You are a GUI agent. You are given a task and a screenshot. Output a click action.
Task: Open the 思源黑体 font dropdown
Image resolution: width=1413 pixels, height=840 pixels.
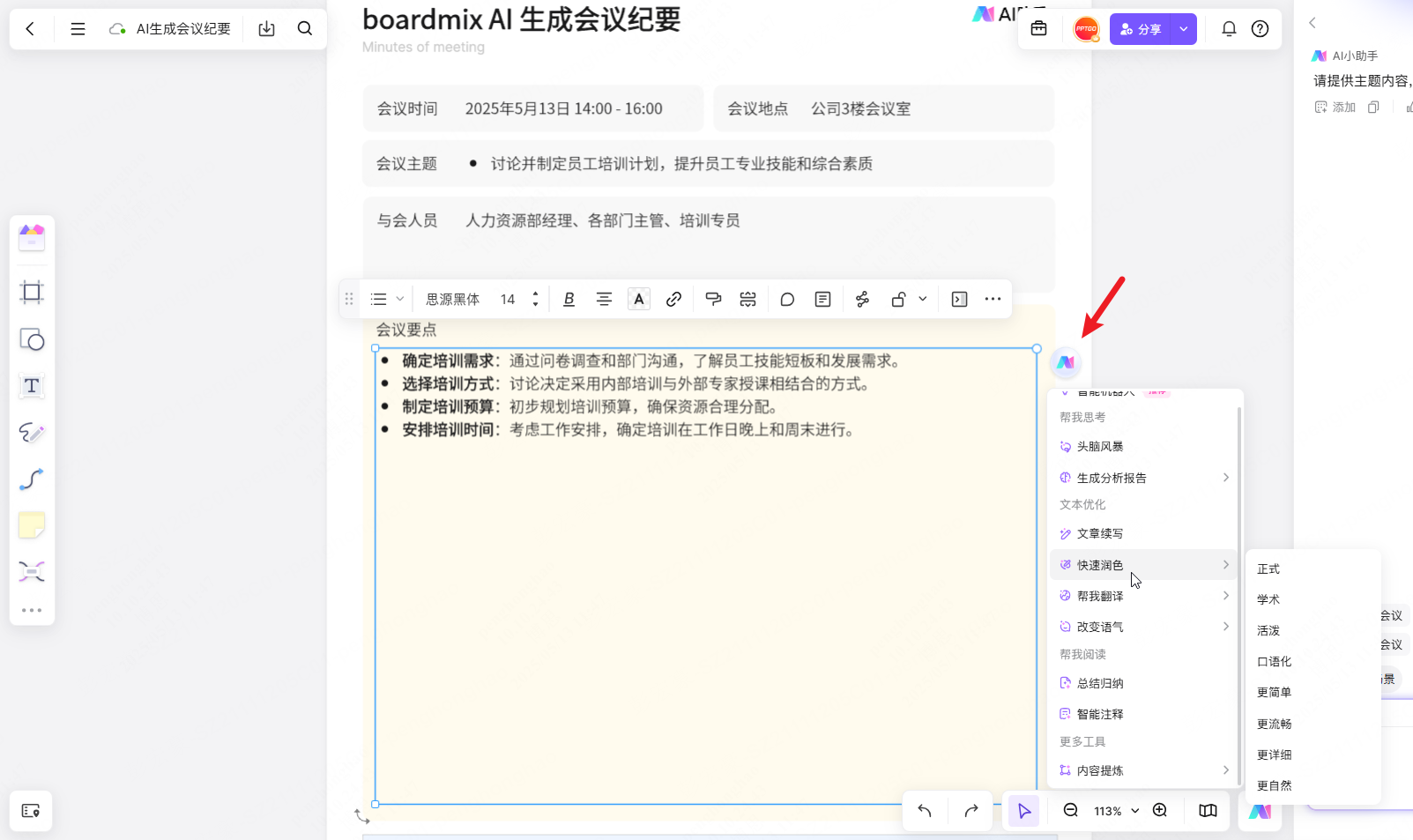click(x=453, y=300)
